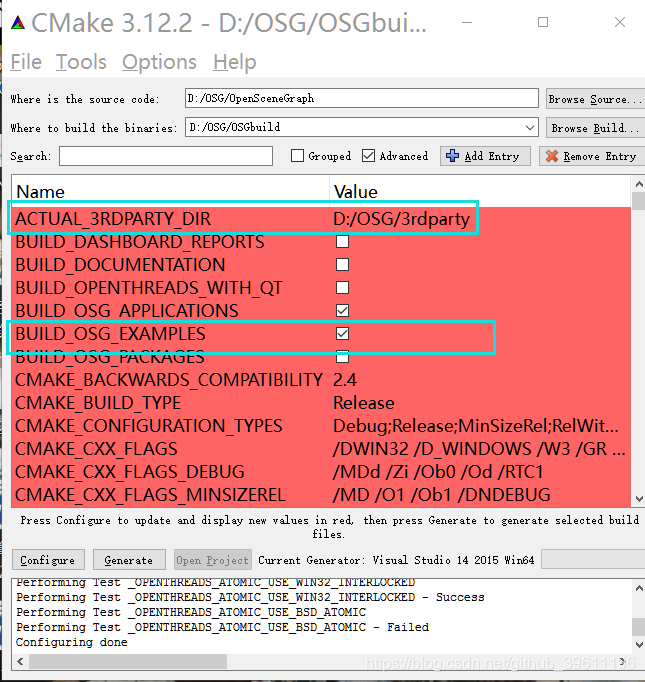Minimize the CMake window
The image size is (645, 682).
tap(467, 22)
